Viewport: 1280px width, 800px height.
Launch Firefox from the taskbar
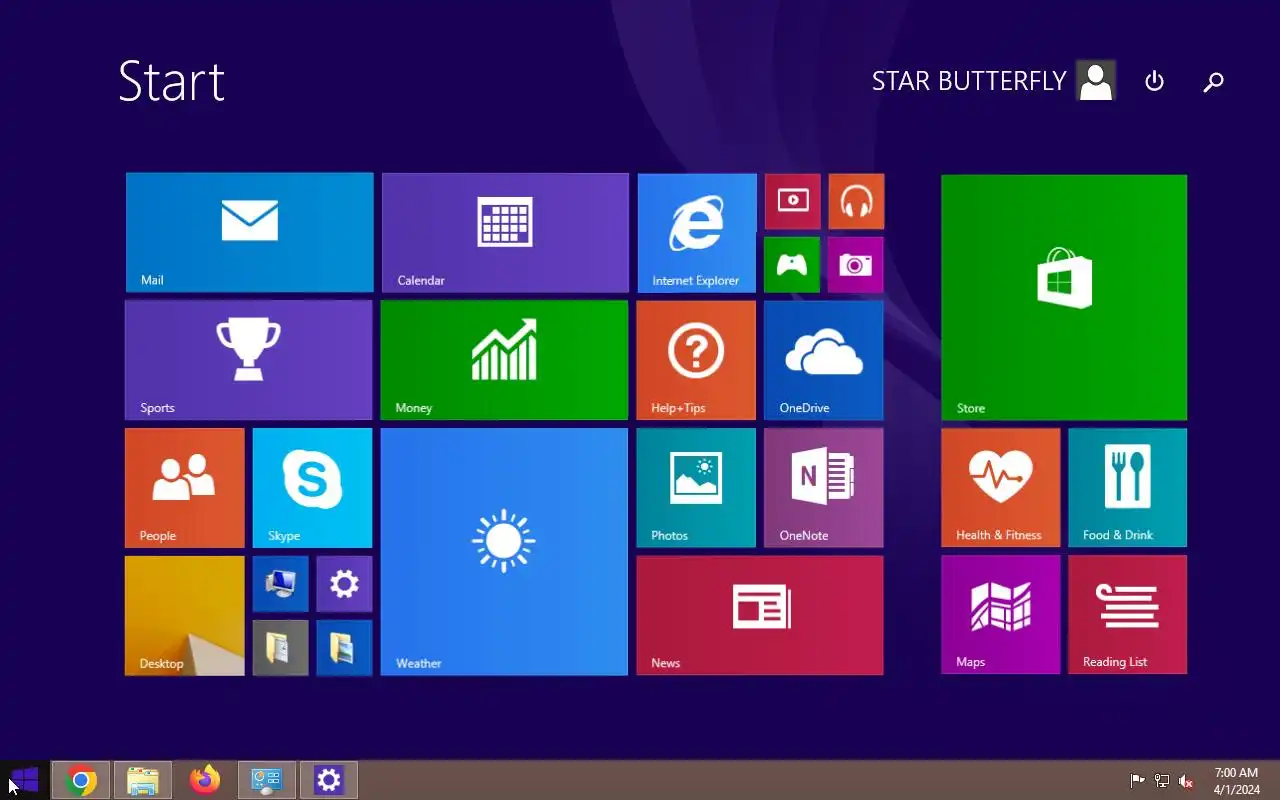coord(205,780)
